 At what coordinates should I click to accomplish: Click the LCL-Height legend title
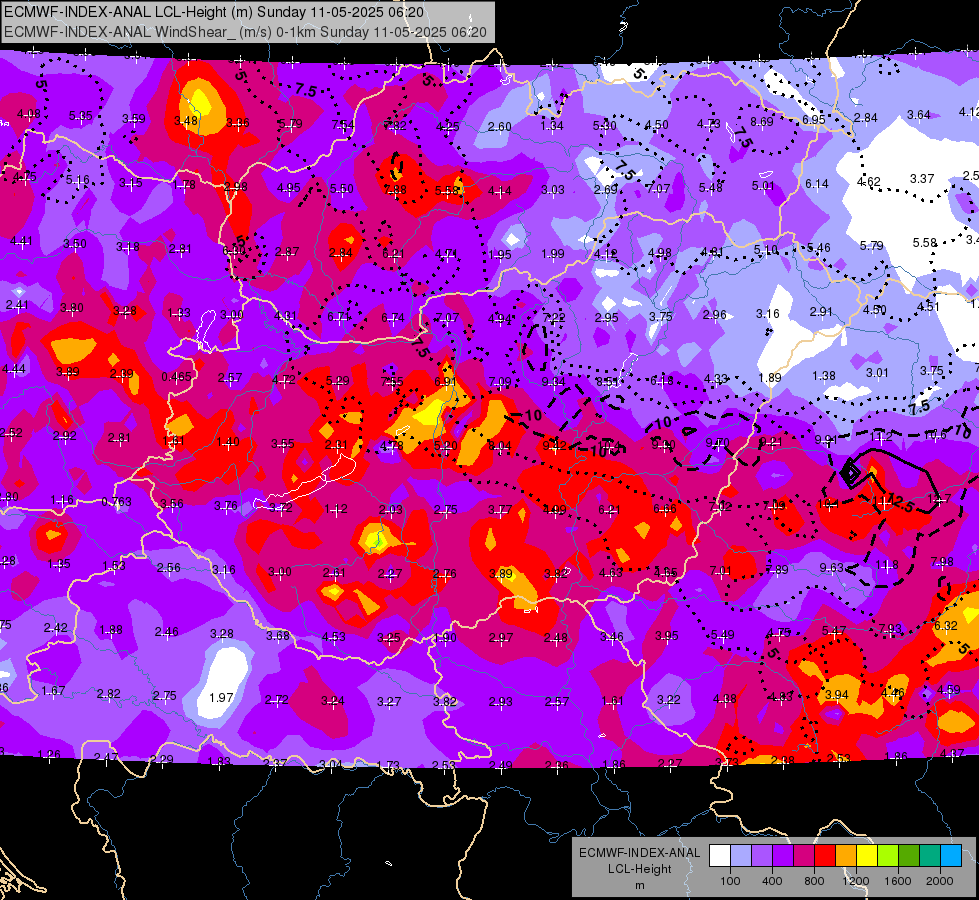tap(639, 869)
